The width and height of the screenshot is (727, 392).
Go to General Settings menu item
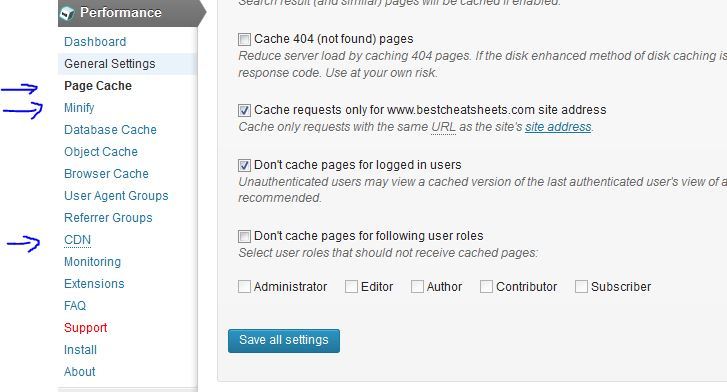coord(110,64)
